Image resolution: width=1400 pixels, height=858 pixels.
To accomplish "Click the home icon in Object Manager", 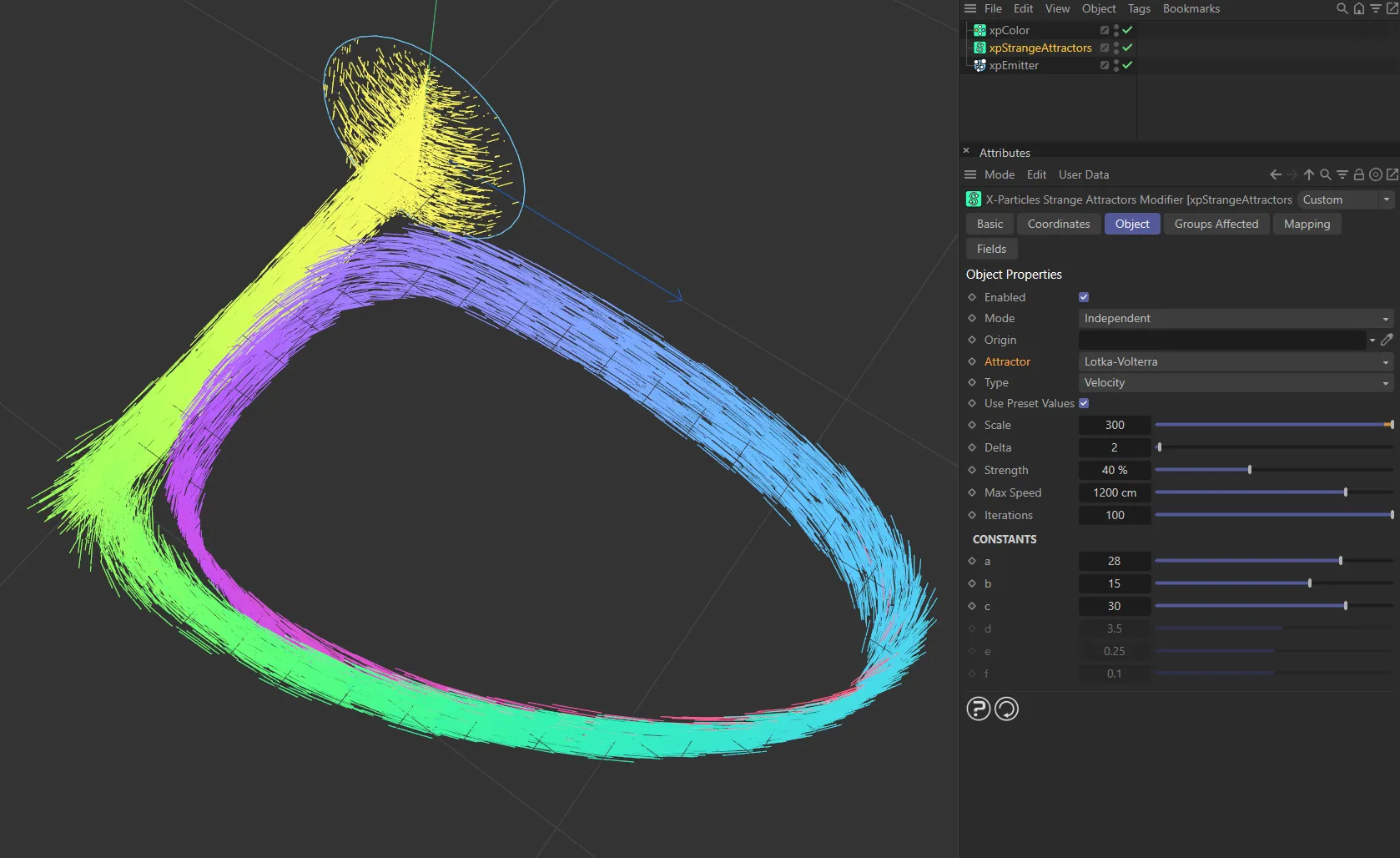I will (1358, 8).
